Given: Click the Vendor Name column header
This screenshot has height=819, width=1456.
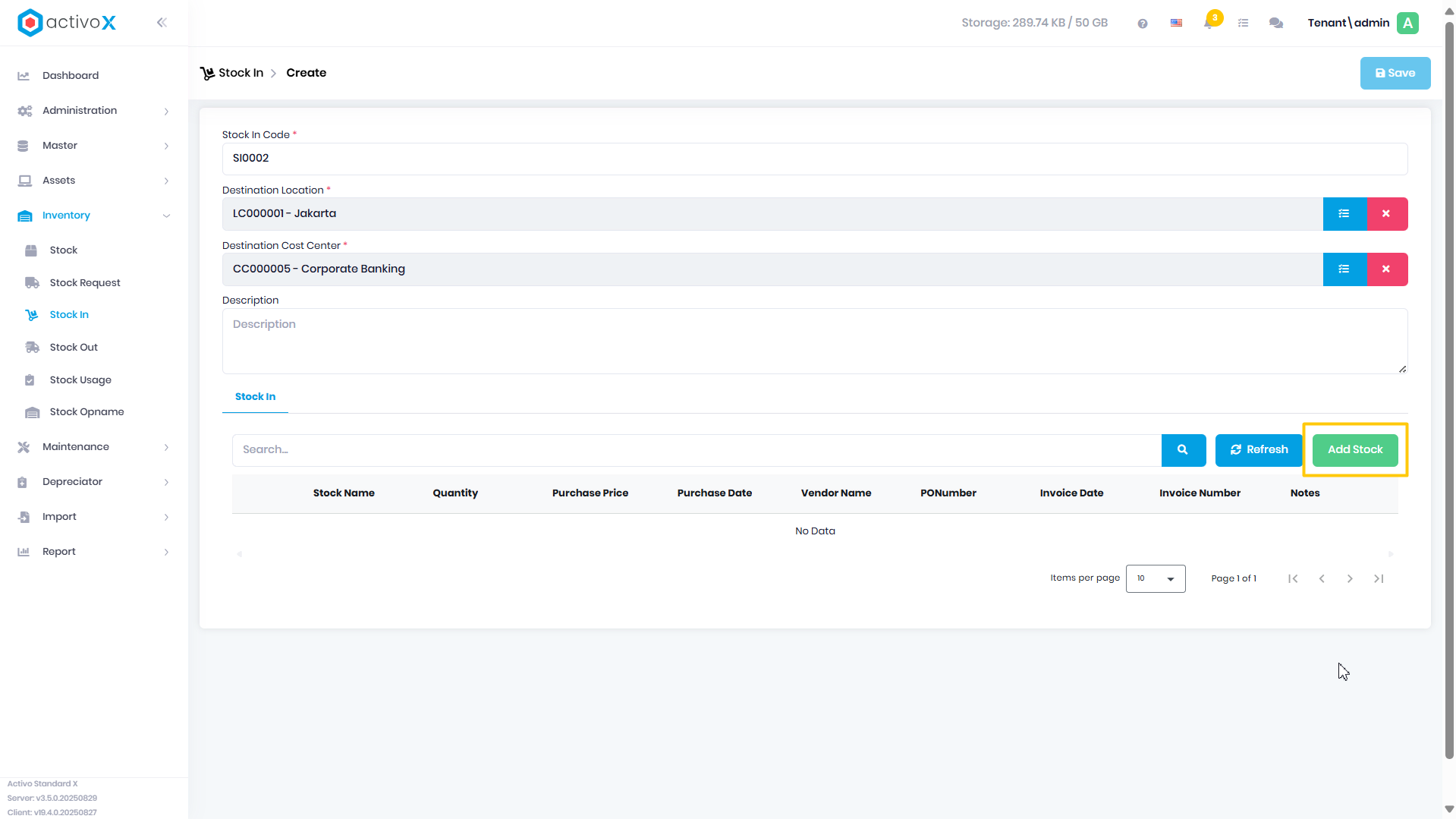Looking at the screenshot, I should [x=836, y=493].
